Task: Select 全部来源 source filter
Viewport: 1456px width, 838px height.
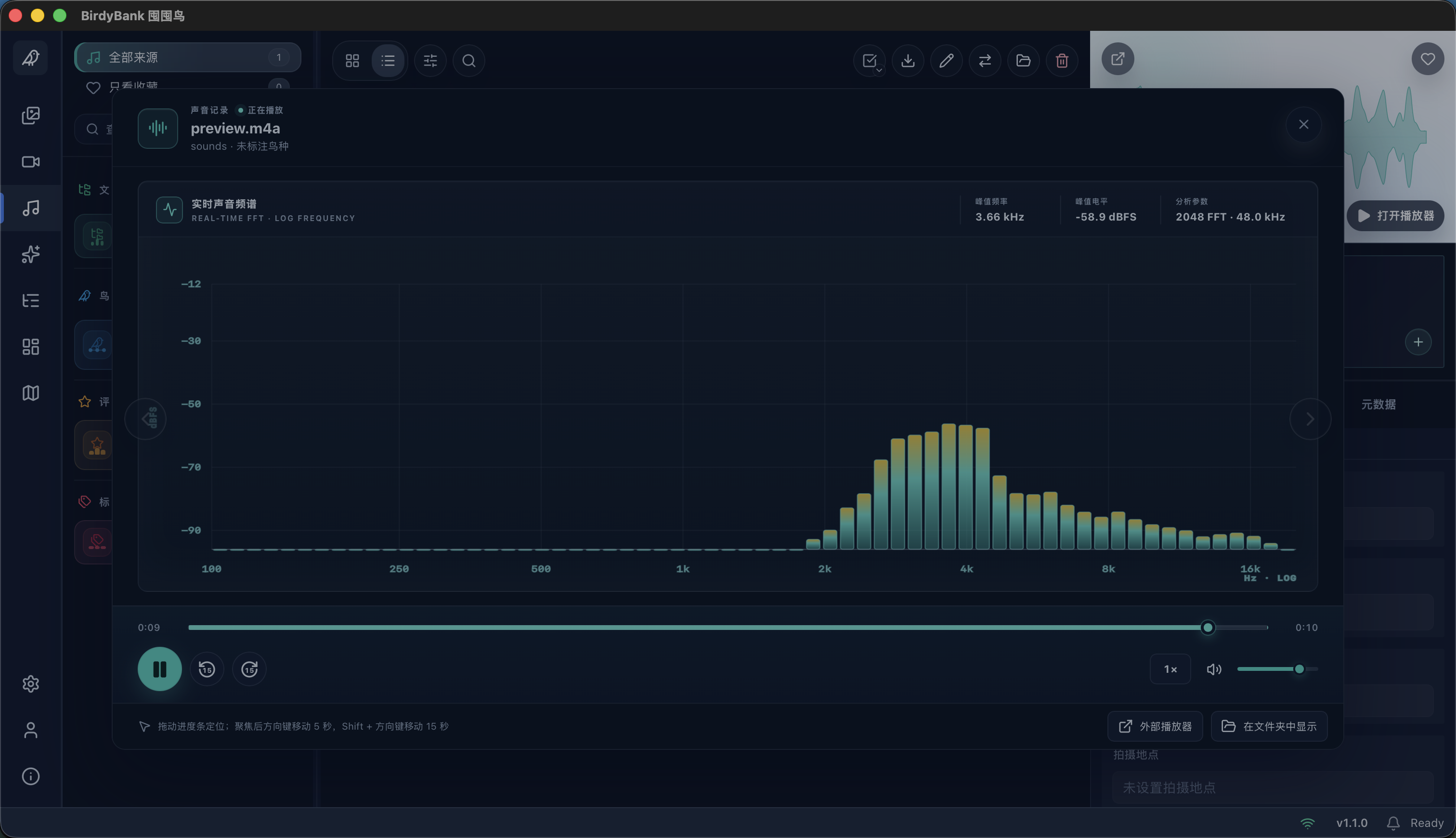Action: [187, 57]
